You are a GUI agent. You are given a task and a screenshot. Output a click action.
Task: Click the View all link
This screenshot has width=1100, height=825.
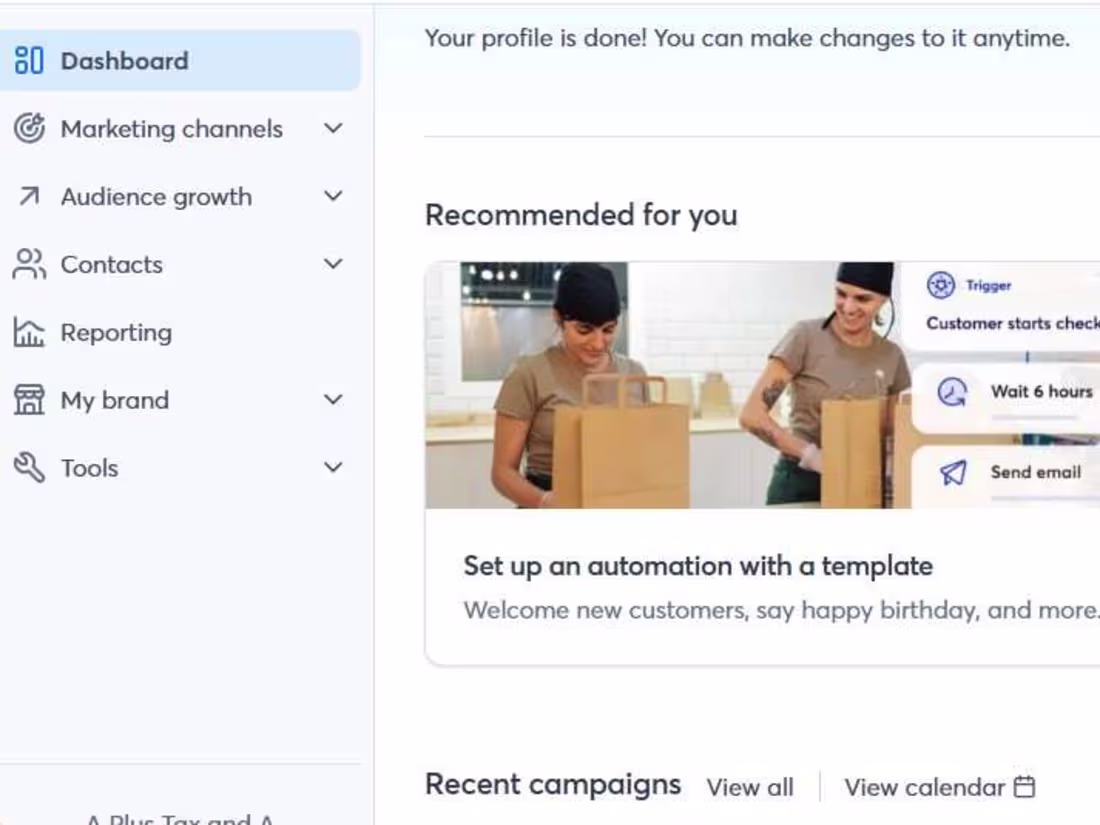click(749, 787)
